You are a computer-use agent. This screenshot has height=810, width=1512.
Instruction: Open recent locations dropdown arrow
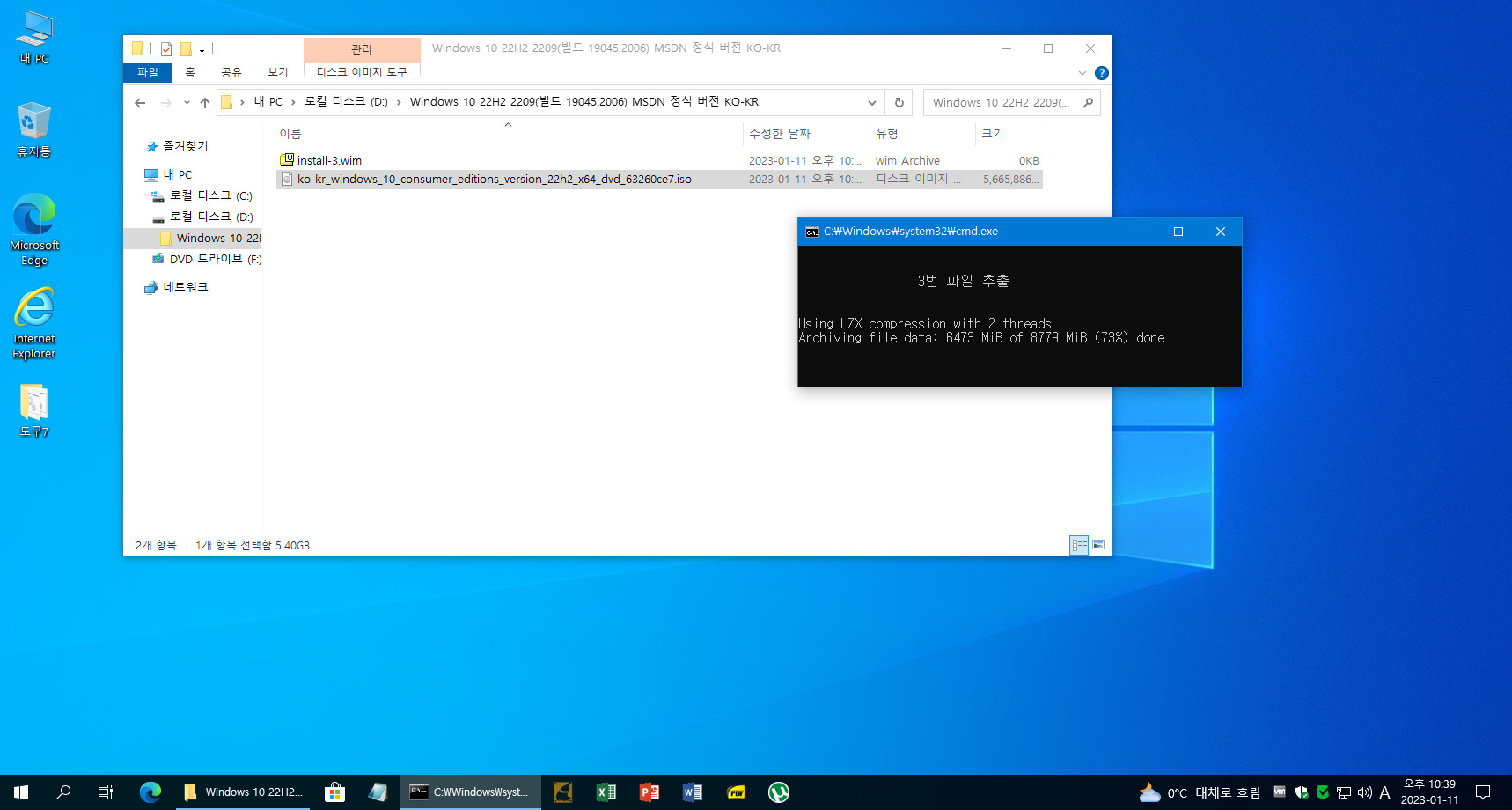point(187,103)
